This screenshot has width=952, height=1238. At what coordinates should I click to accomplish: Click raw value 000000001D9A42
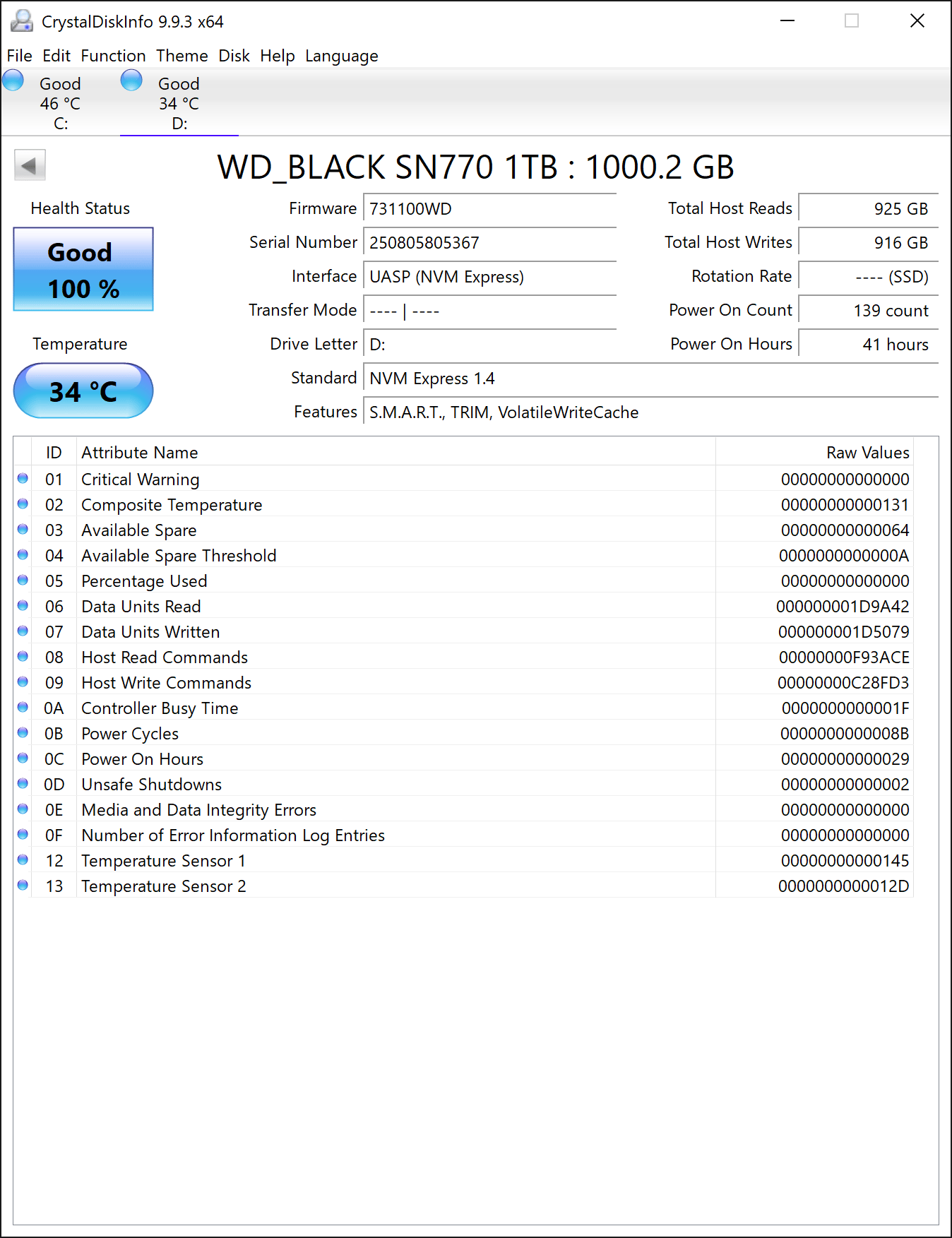(x=843, y=607)
